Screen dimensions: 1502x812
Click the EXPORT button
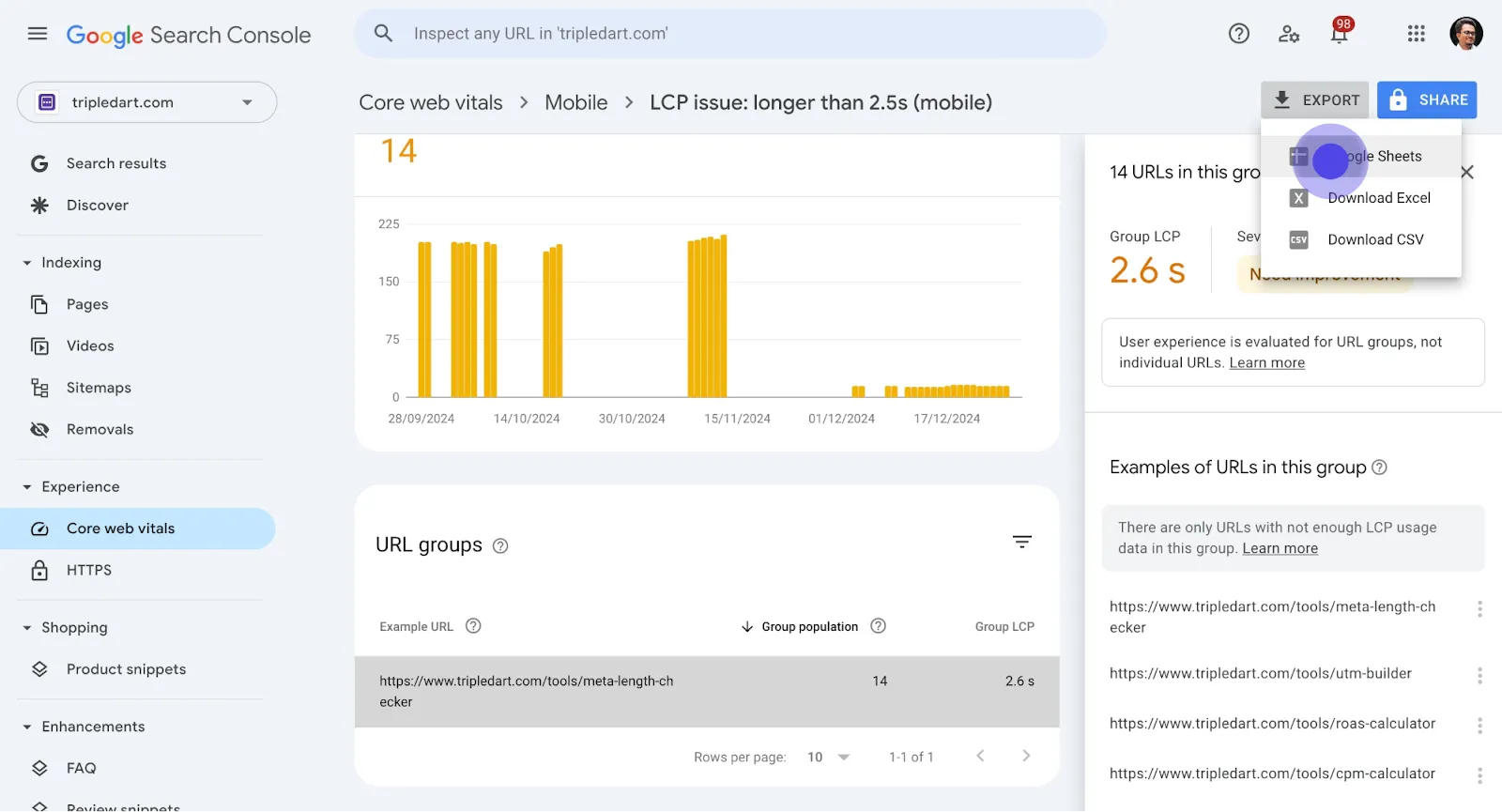pyautogui.click(x=1315, y=100)
